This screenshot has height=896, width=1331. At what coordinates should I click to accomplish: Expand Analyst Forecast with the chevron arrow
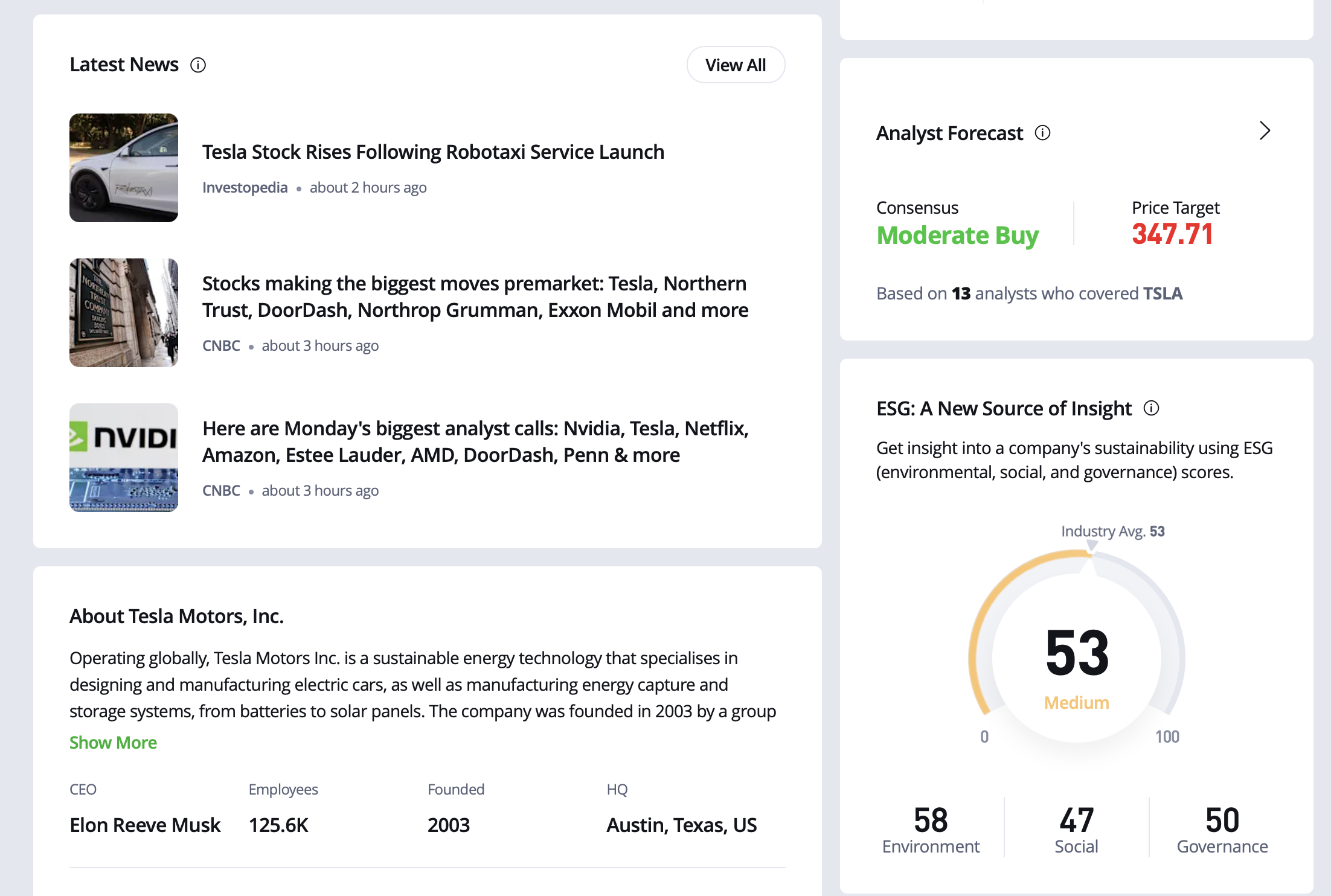click(x=1265, y=130)
